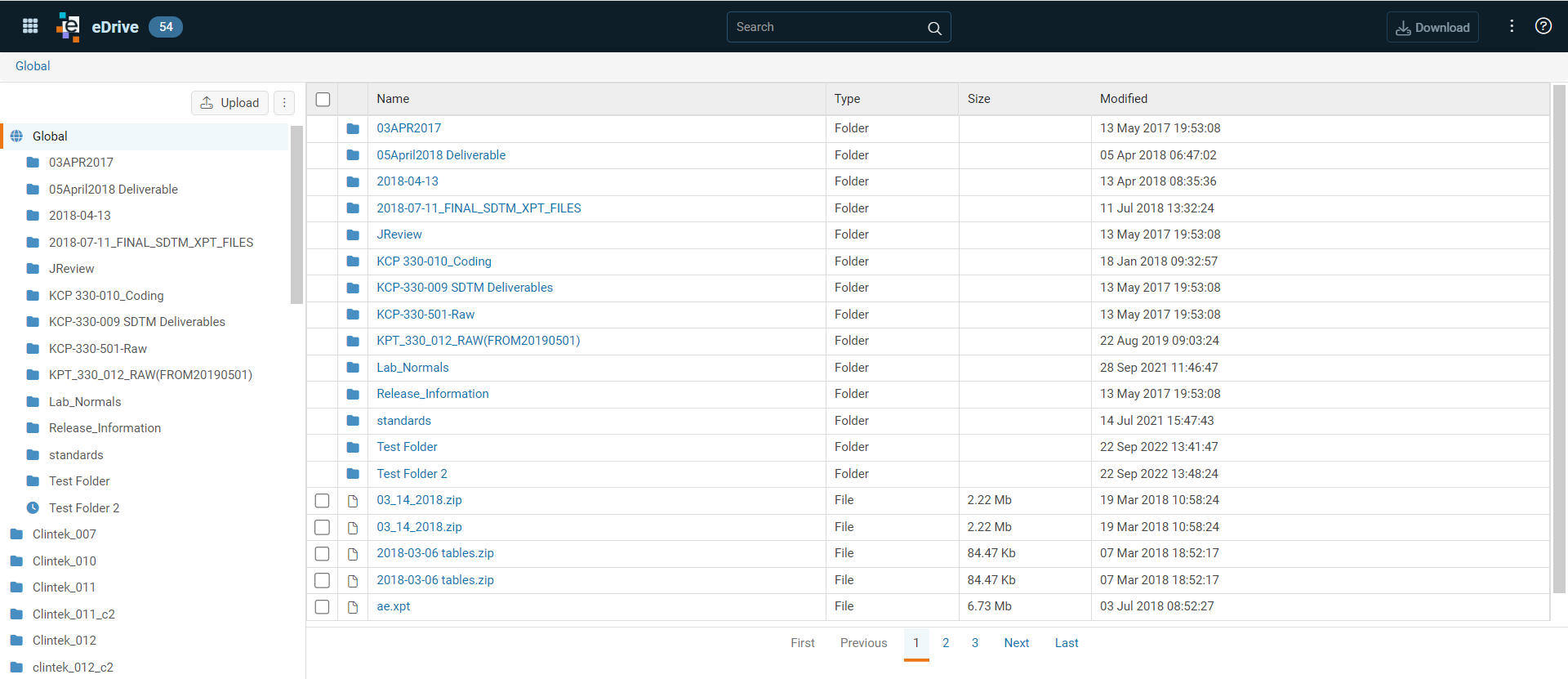Click the Previous page link
1568x679 pixels.
point(863,643)
